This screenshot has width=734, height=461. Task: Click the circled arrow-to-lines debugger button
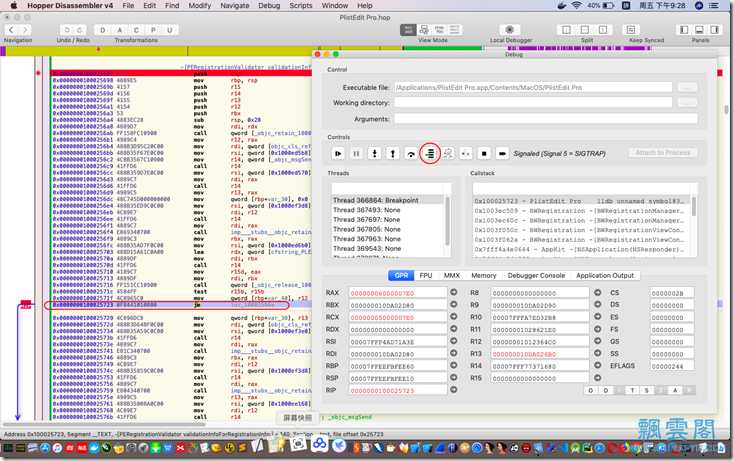tap(430, 153)
